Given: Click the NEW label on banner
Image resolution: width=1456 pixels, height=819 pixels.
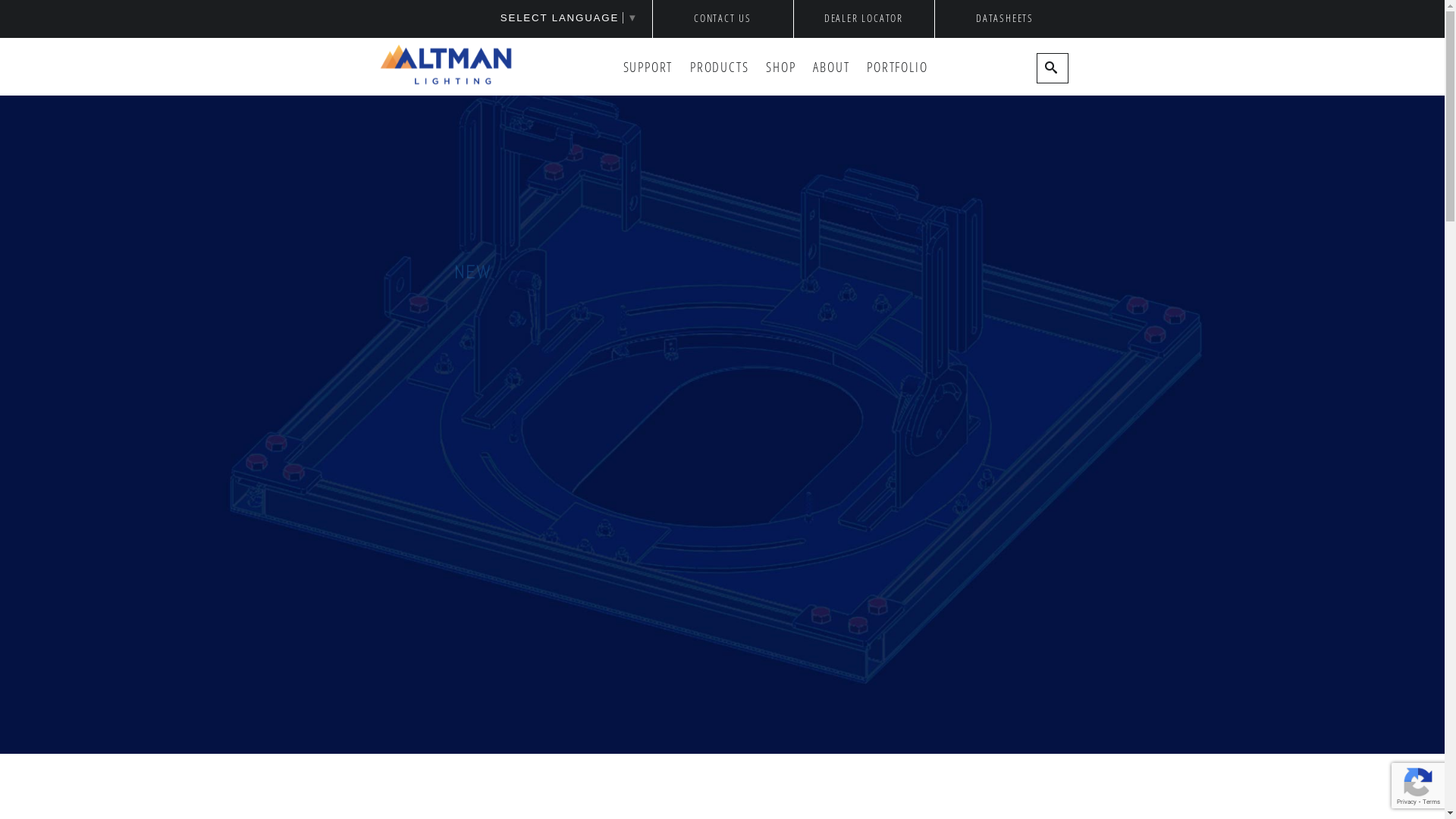Looking at the screenshot, I should point(473,272).
